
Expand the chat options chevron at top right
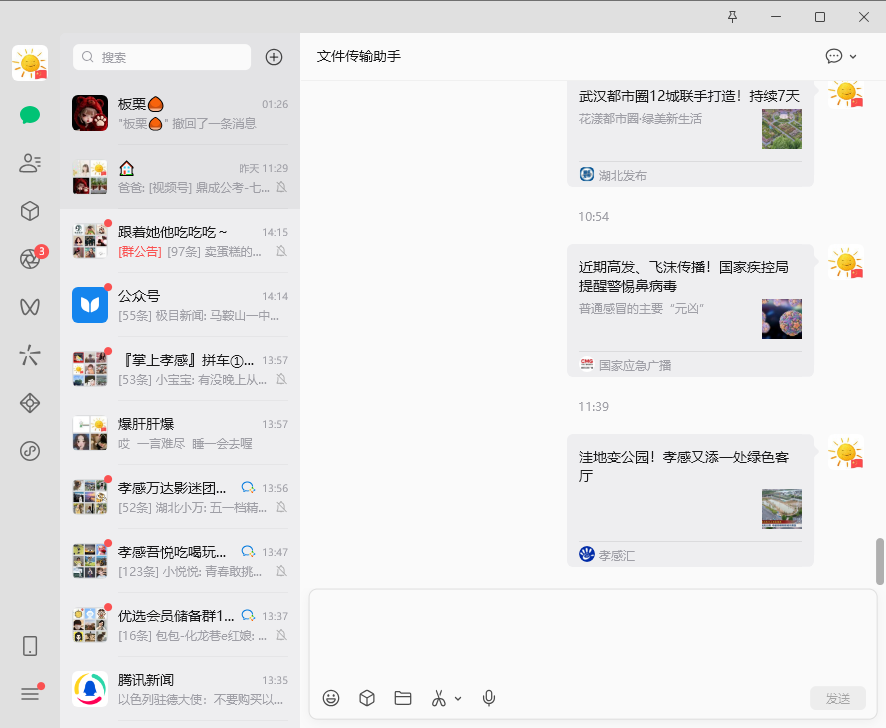[x=855, y=56]
